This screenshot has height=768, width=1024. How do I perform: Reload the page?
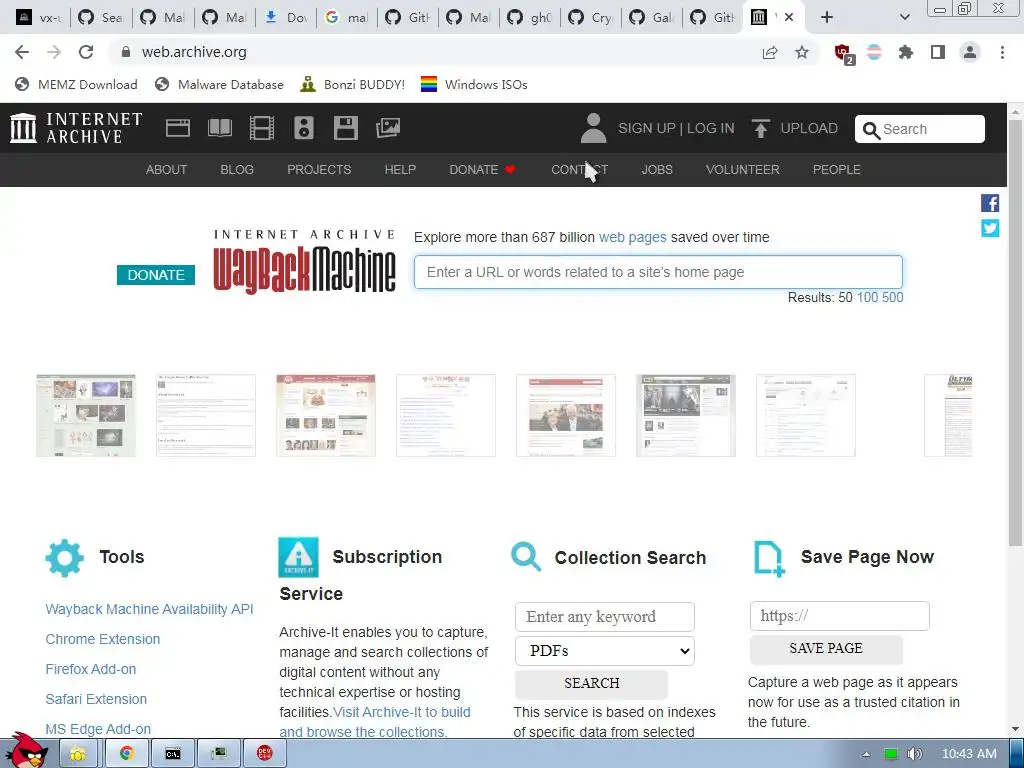[x=86, y=52]
